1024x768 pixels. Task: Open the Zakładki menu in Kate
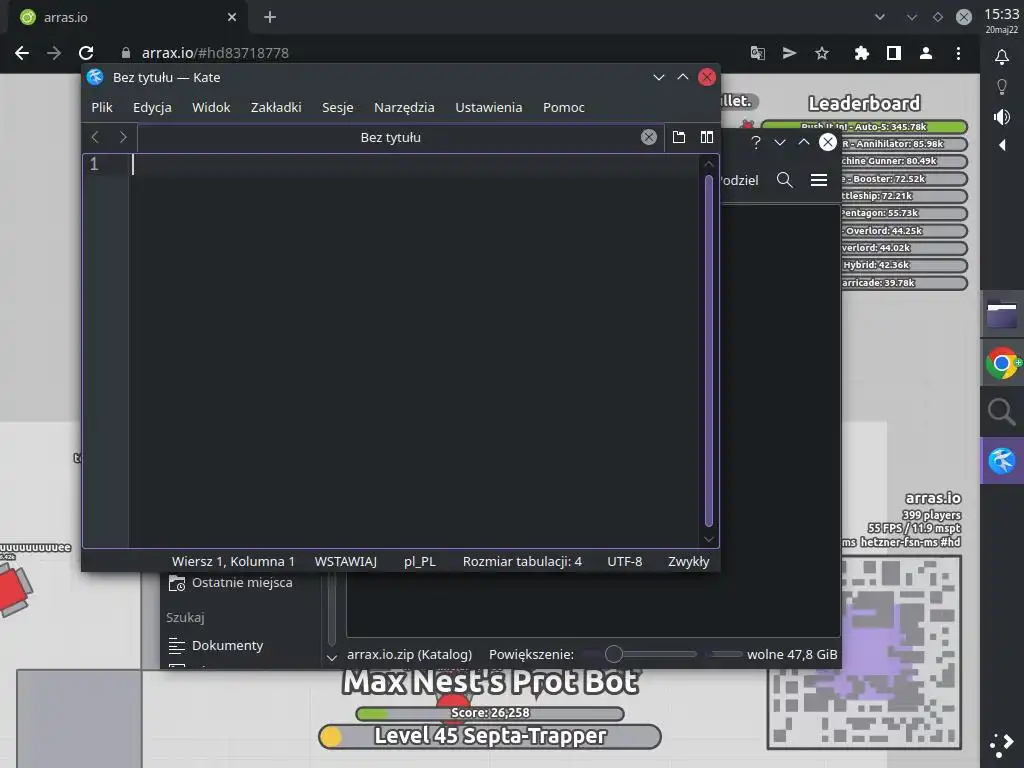[276, 108]
